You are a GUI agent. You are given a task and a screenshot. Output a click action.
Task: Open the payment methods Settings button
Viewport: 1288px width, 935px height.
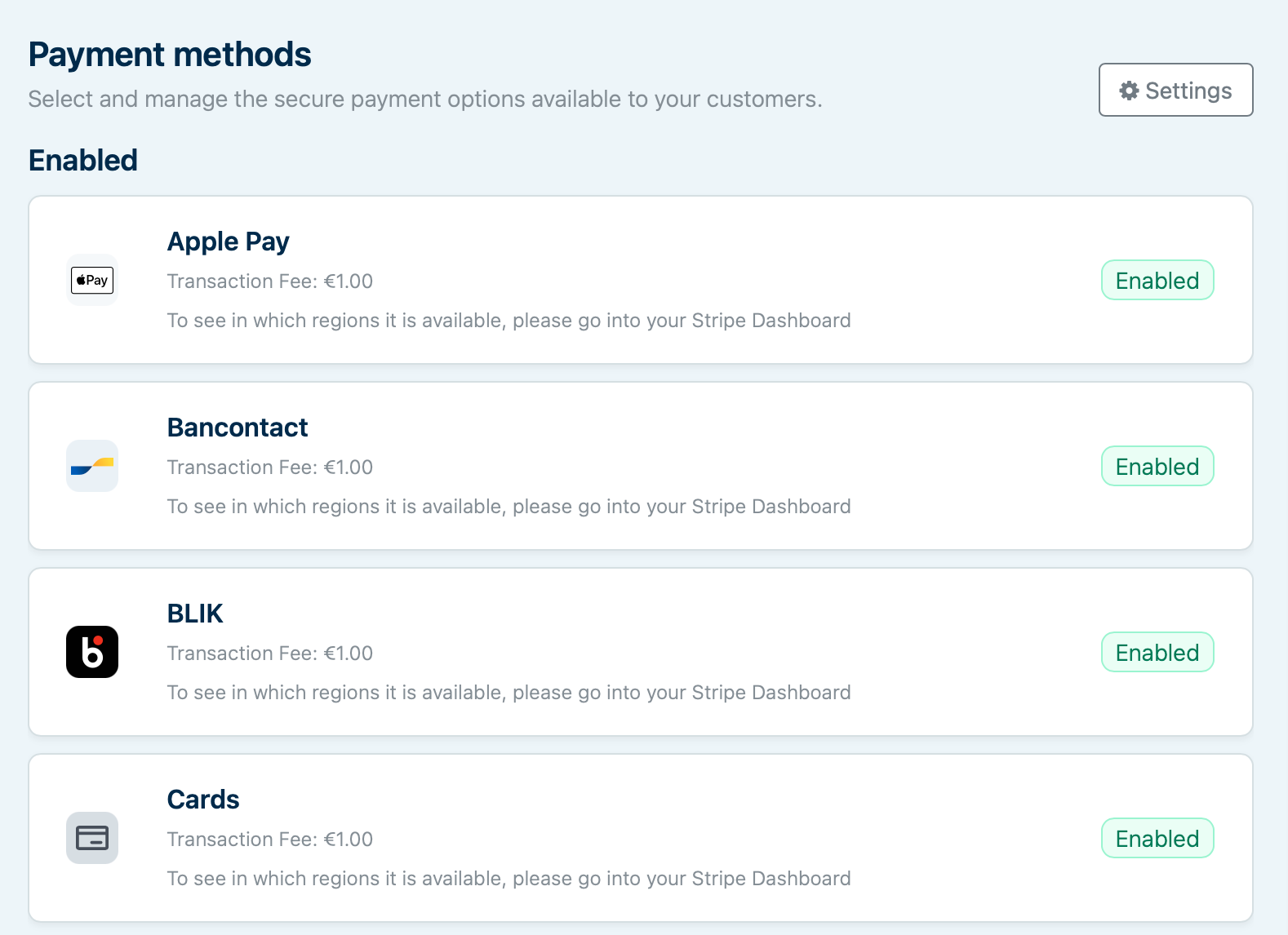pos(1175,90)
